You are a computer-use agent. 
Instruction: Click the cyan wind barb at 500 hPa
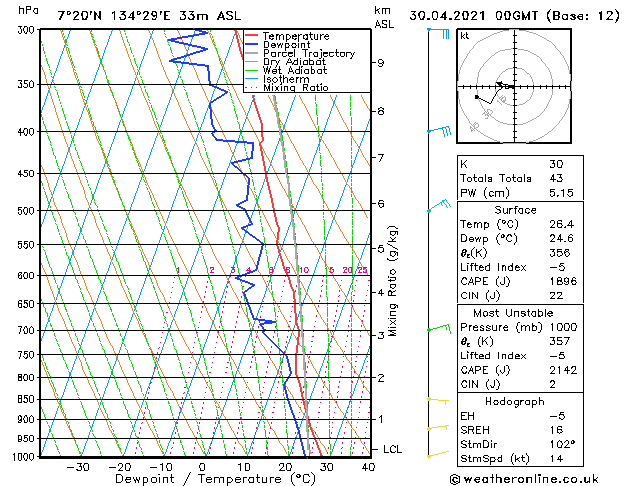(439, 205)
